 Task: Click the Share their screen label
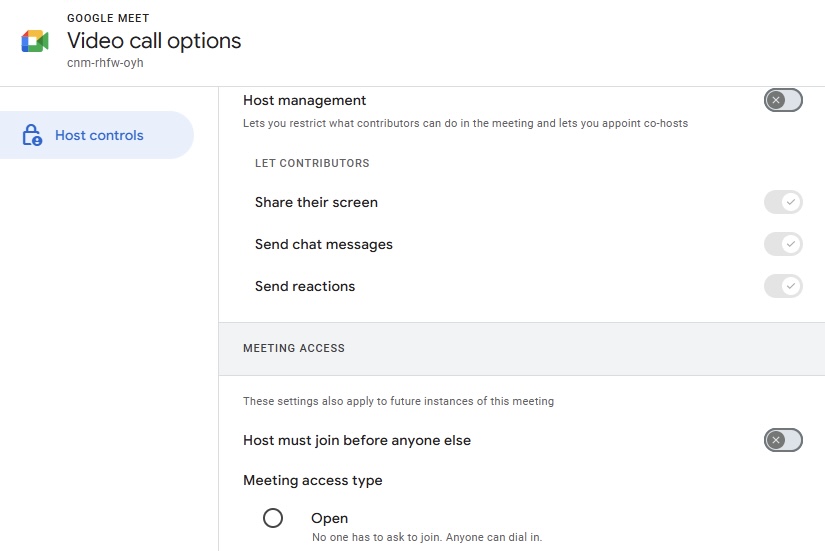[x=316, y=202]
